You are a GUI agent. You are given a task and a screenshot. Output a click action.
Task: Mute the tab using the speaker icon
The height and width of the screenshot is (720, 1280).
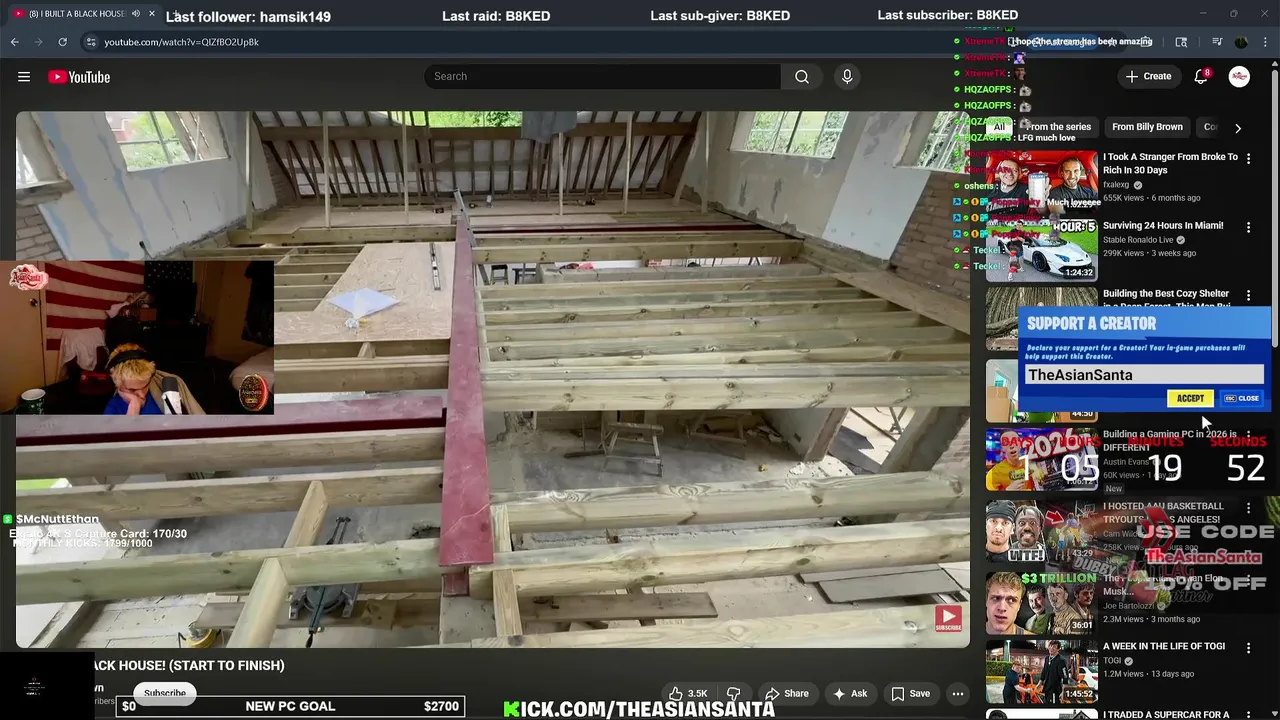(x=136, y=14)
